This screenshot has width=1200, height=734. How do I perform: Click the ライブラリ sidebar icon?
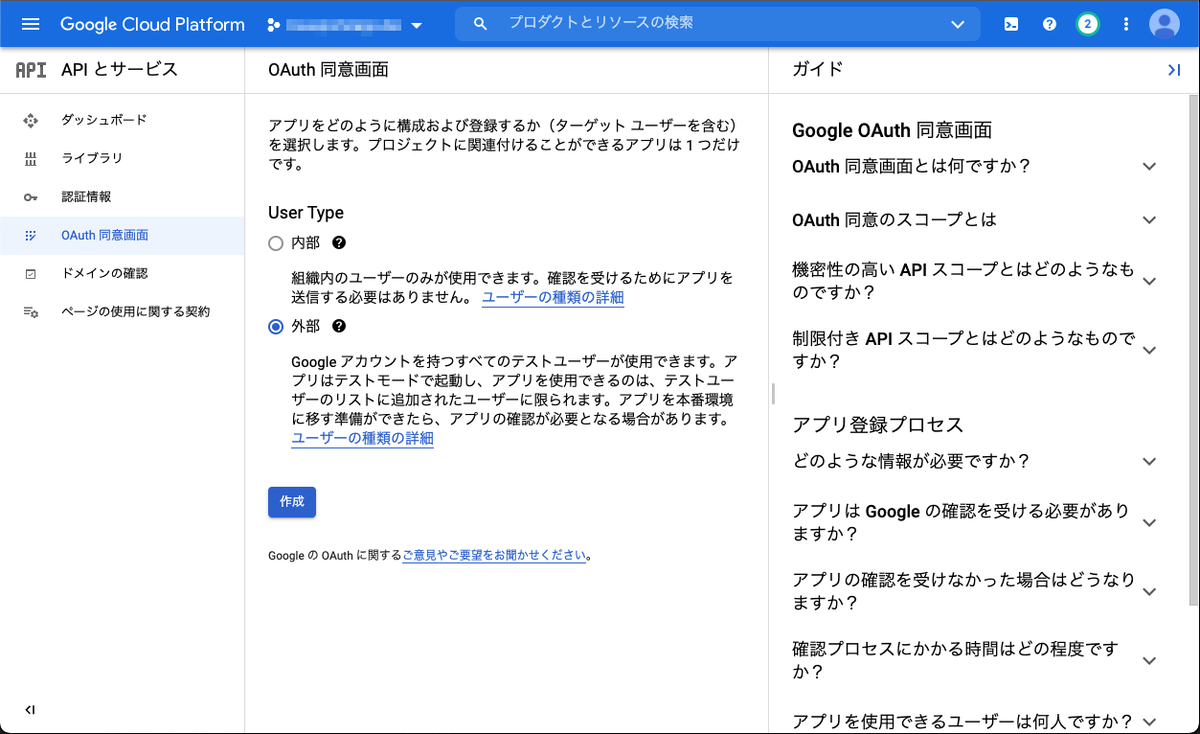[30, 159]
